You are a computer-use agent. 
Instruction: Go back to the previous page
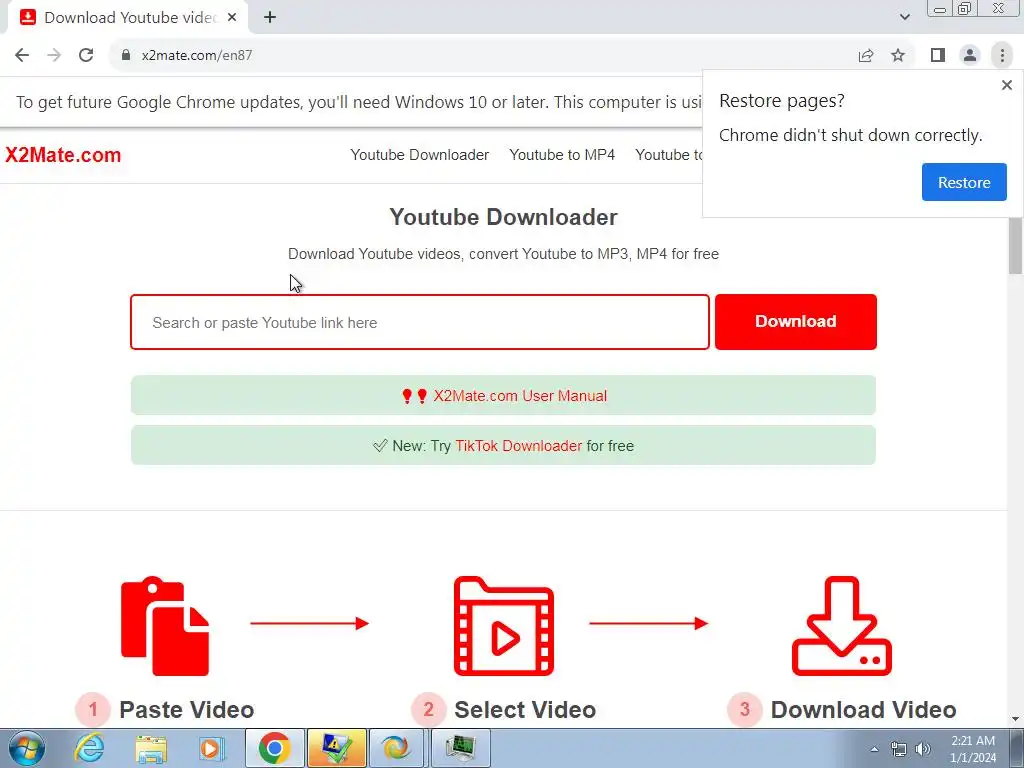click(x=22, y=56)
